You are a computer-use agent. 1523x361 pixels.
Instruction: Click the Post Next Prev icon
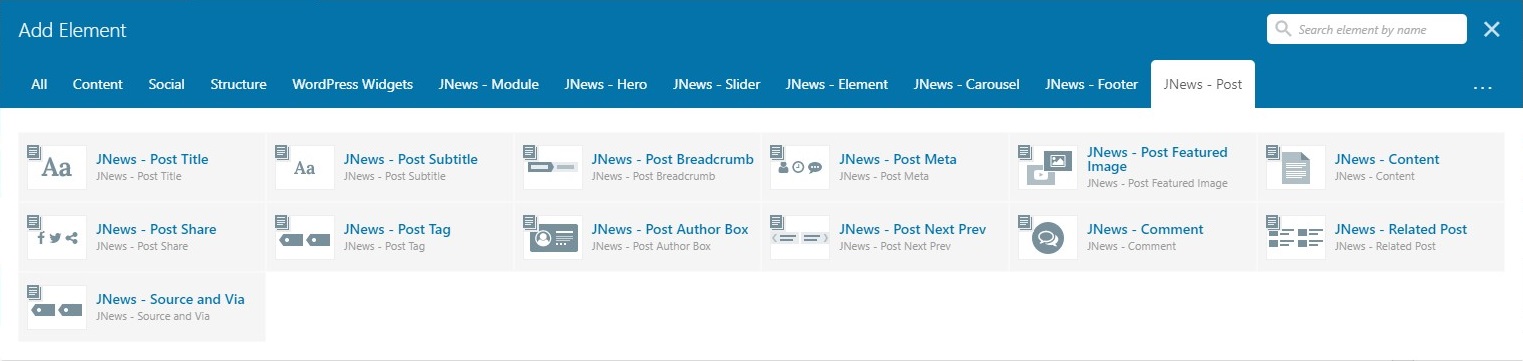pos(800,238)
